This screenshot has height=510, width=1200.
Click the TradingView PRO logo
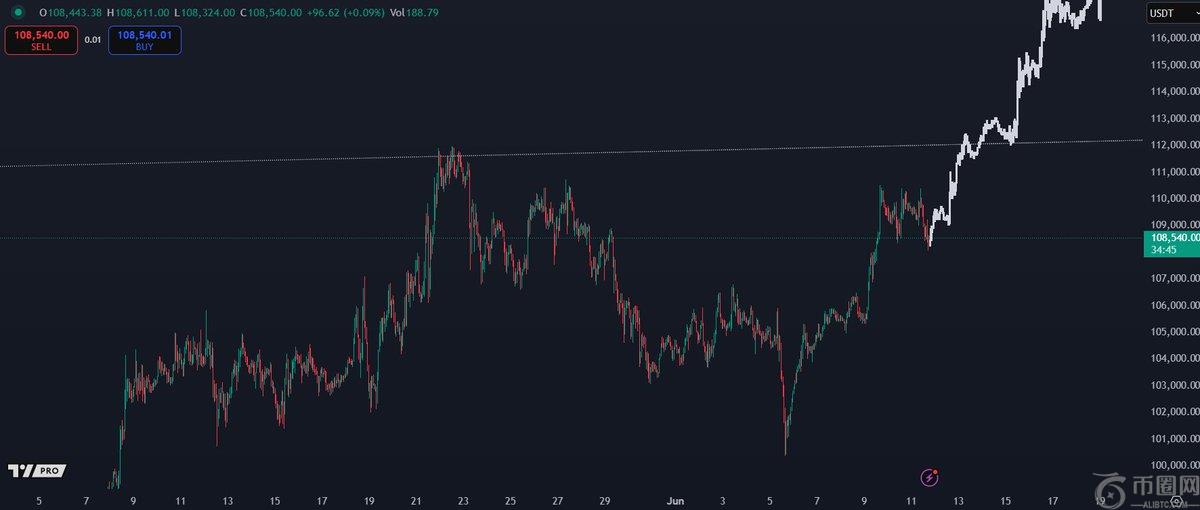point(37,470)
